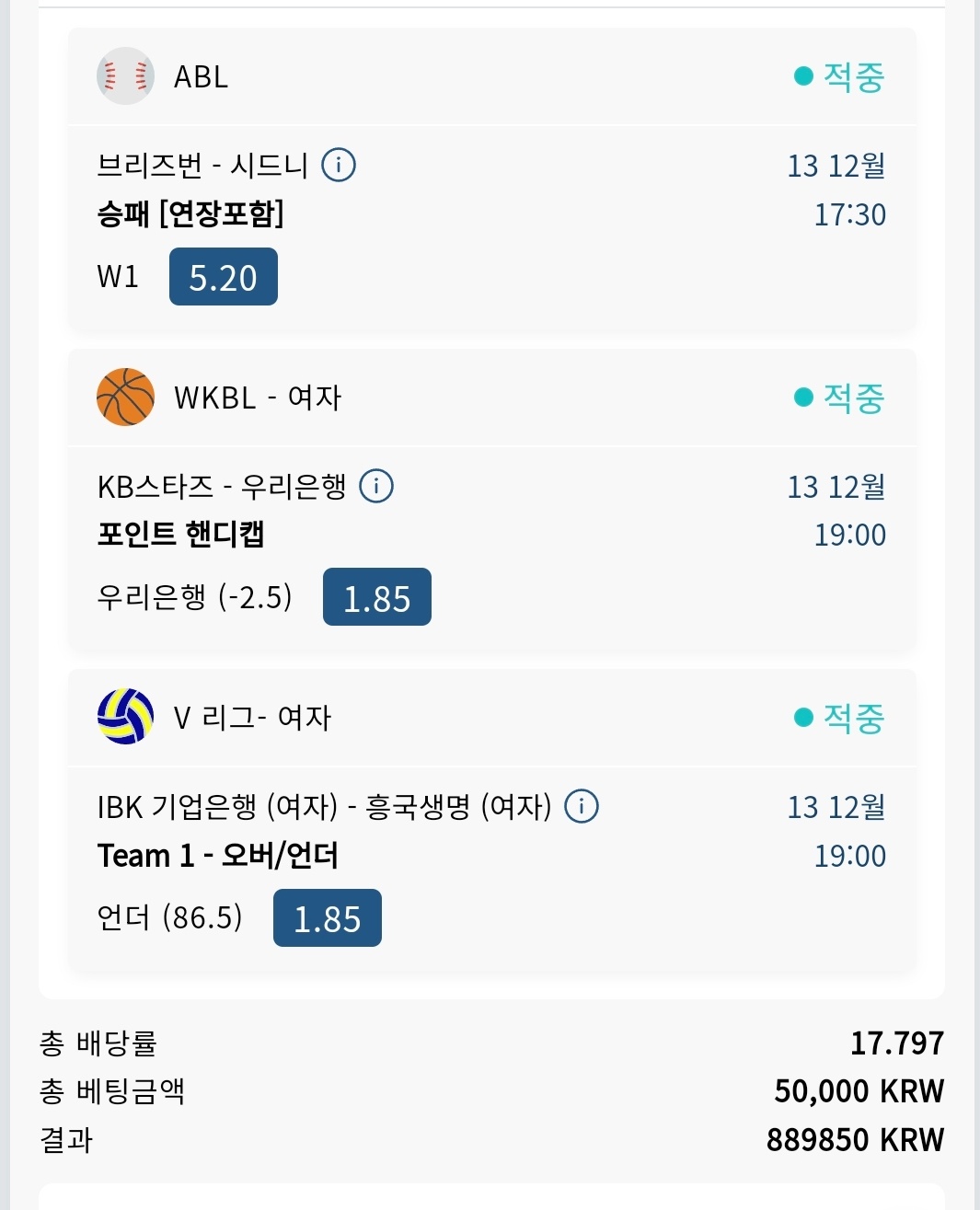Click the volleyball icon for V 리그
The width and height of the screenshot is (980, 1210).
coord(125,717)
